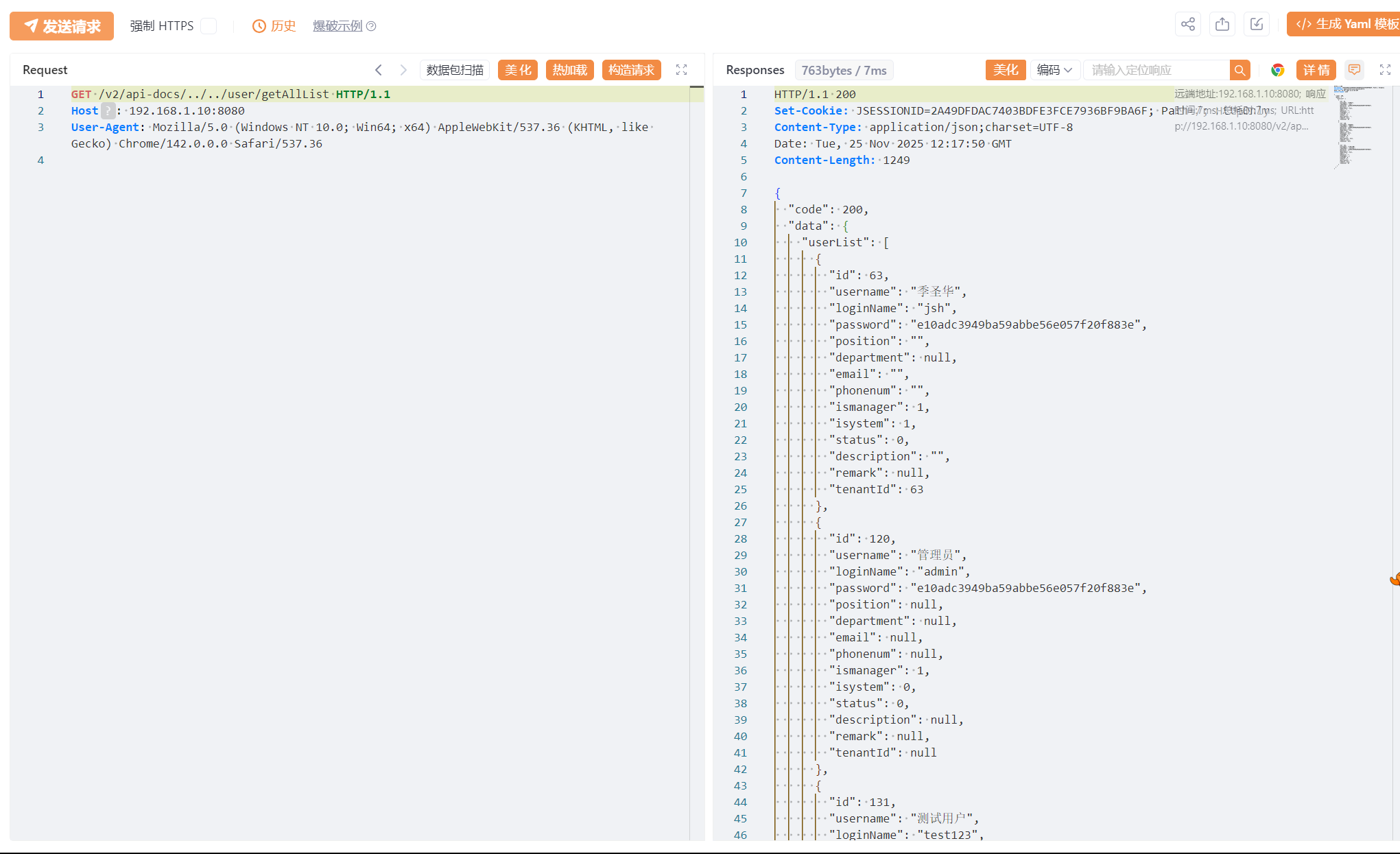Open the 爆破示例 fuzz example link
The height and width of the screenshot is (854, 1400).
point(337,26)
